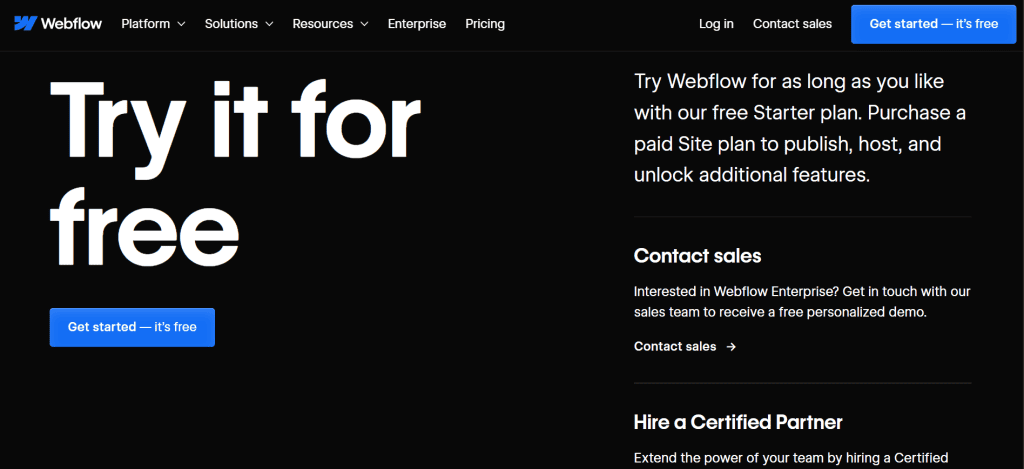Open the Pricing page
This screenshot has height=469, width=1024.
[485, 24]
